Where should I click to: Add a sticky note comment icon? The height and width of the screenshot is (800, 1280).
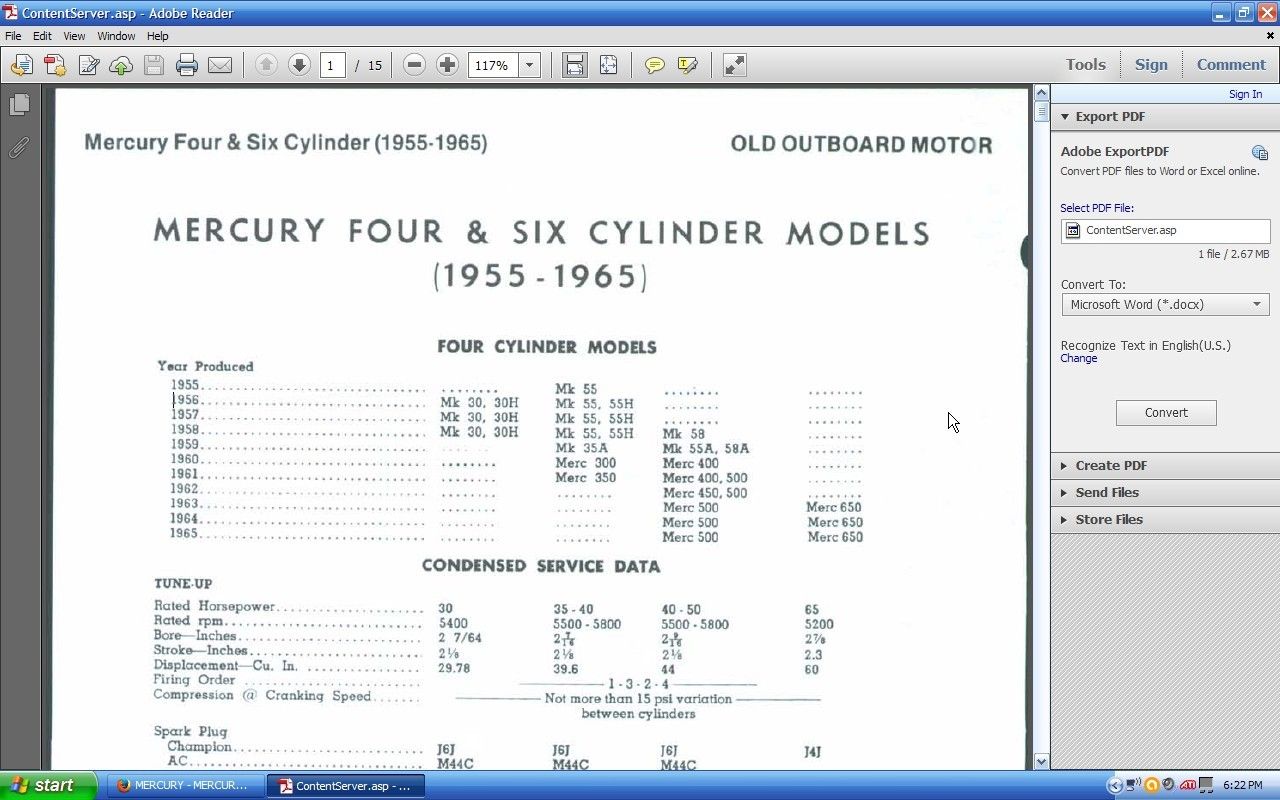tap(654, 65)
